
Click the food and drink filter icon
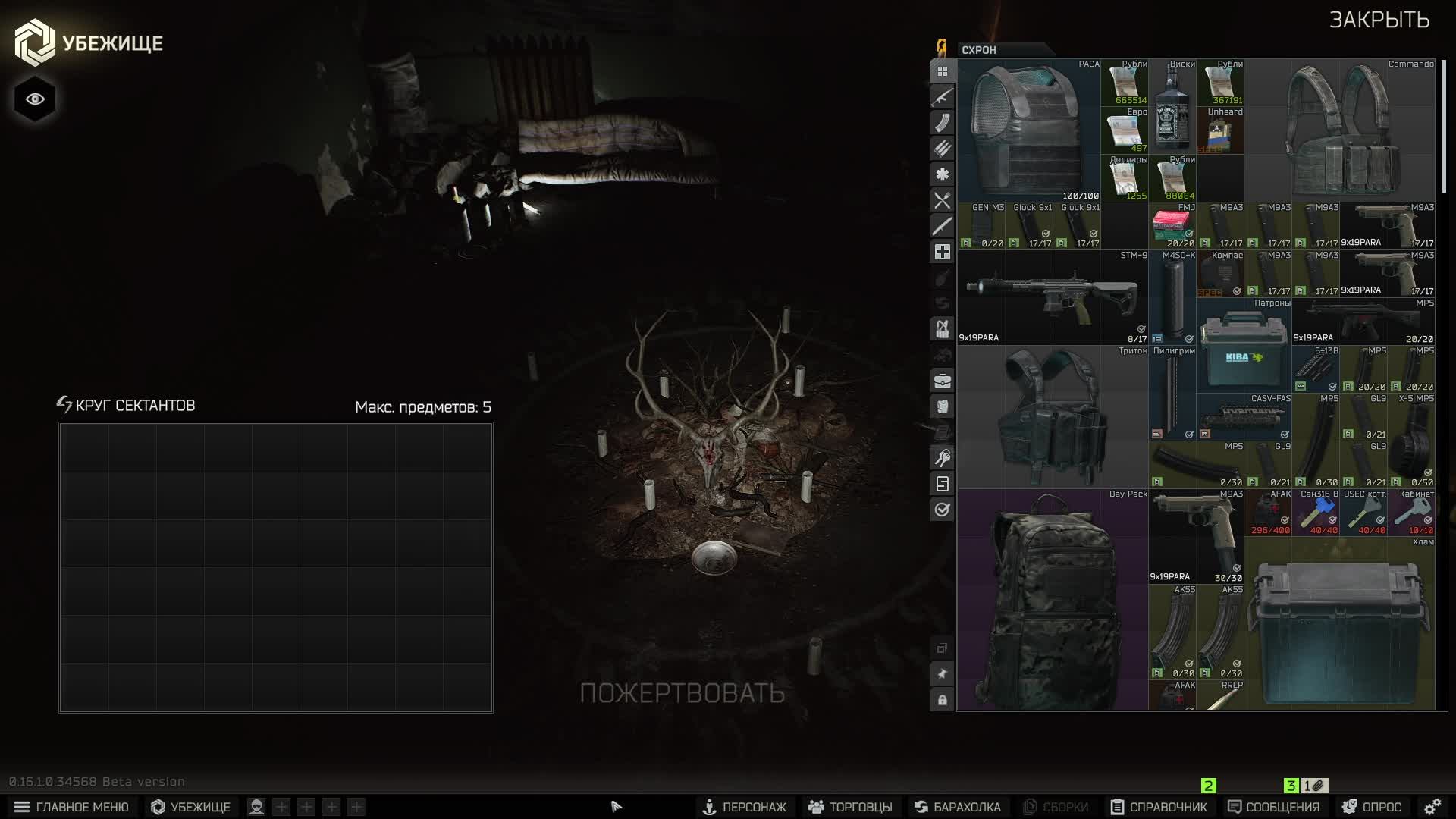coord(943,200)
